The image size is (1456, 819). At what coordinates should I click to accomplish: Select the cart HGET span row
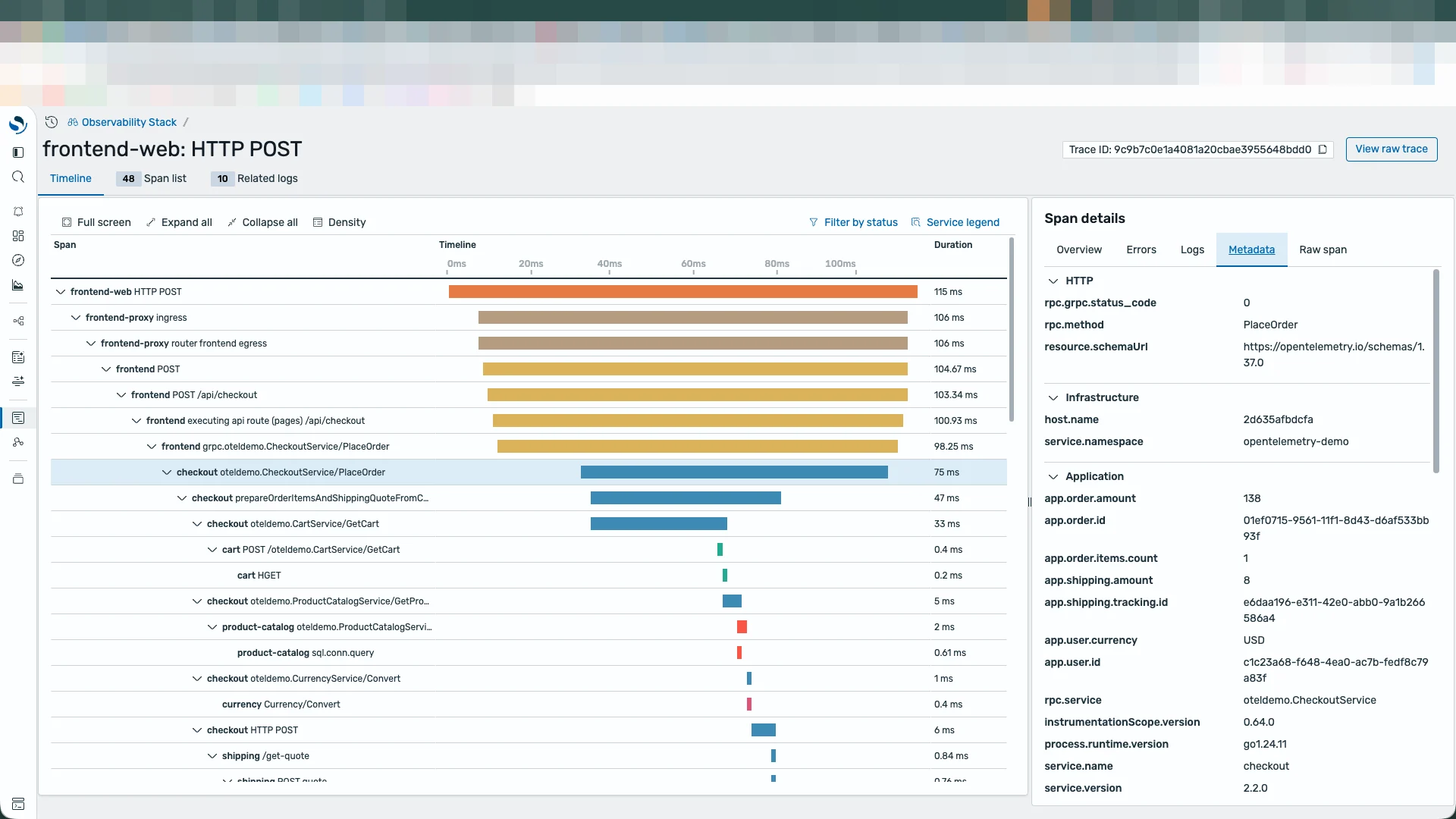point(529,576)
